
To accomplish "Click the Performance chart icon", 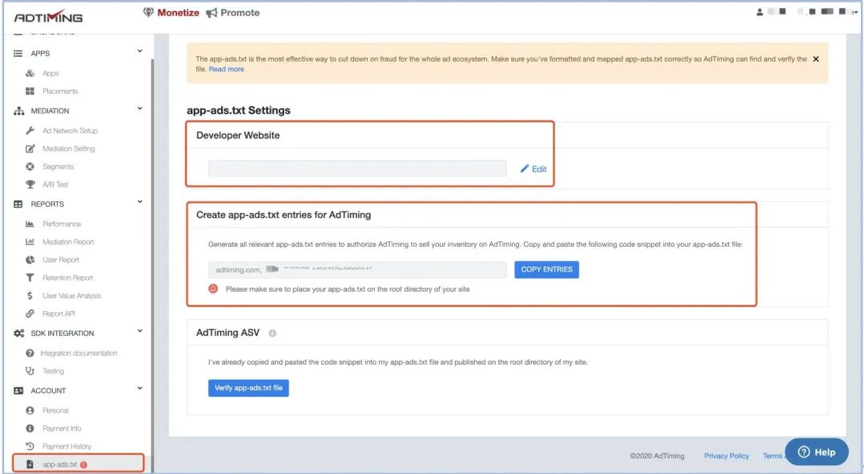I will (x=30, y=224).
